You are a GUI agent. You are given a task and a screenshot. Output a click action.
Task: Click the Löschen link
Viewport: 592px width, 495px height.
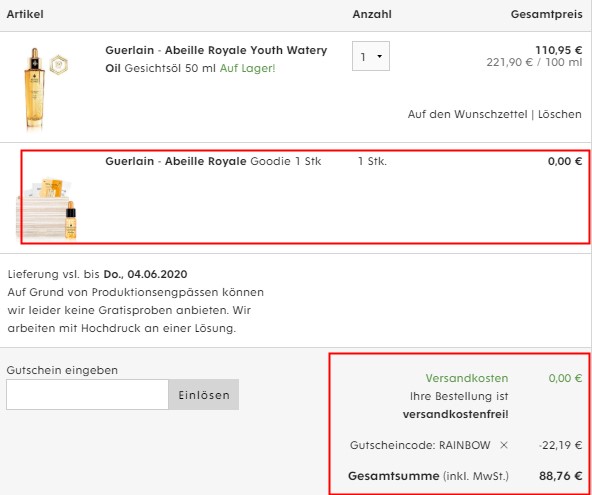click(x=560, y=114)
